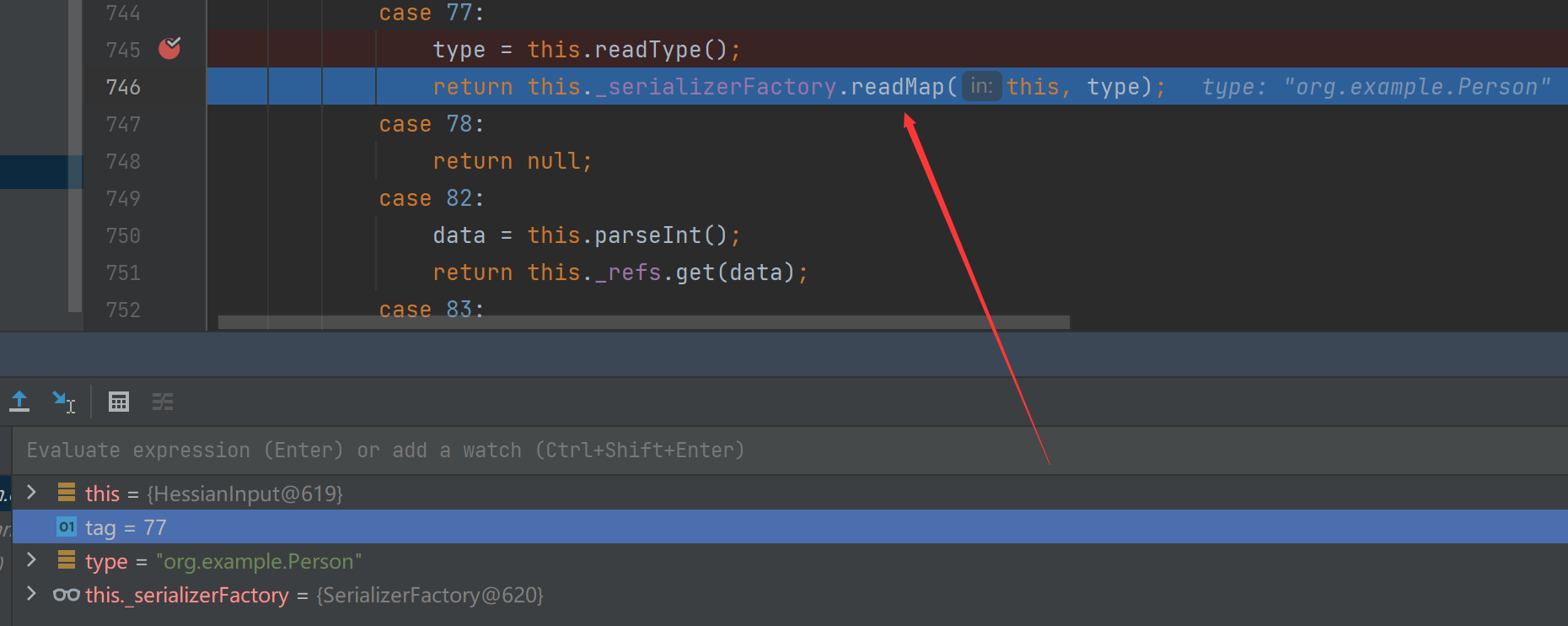Click the glasses watch icon beside this._serializerFactory
Viewport: 1568px width, 626px height.
point(65,595)
